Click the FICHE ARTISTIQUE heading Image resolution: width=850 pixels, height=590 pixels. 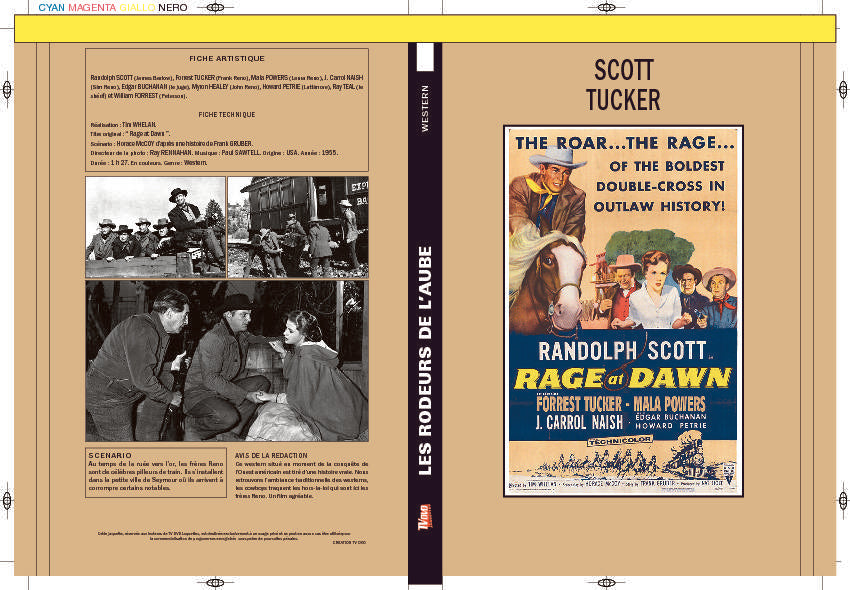[x=227, y=59]
